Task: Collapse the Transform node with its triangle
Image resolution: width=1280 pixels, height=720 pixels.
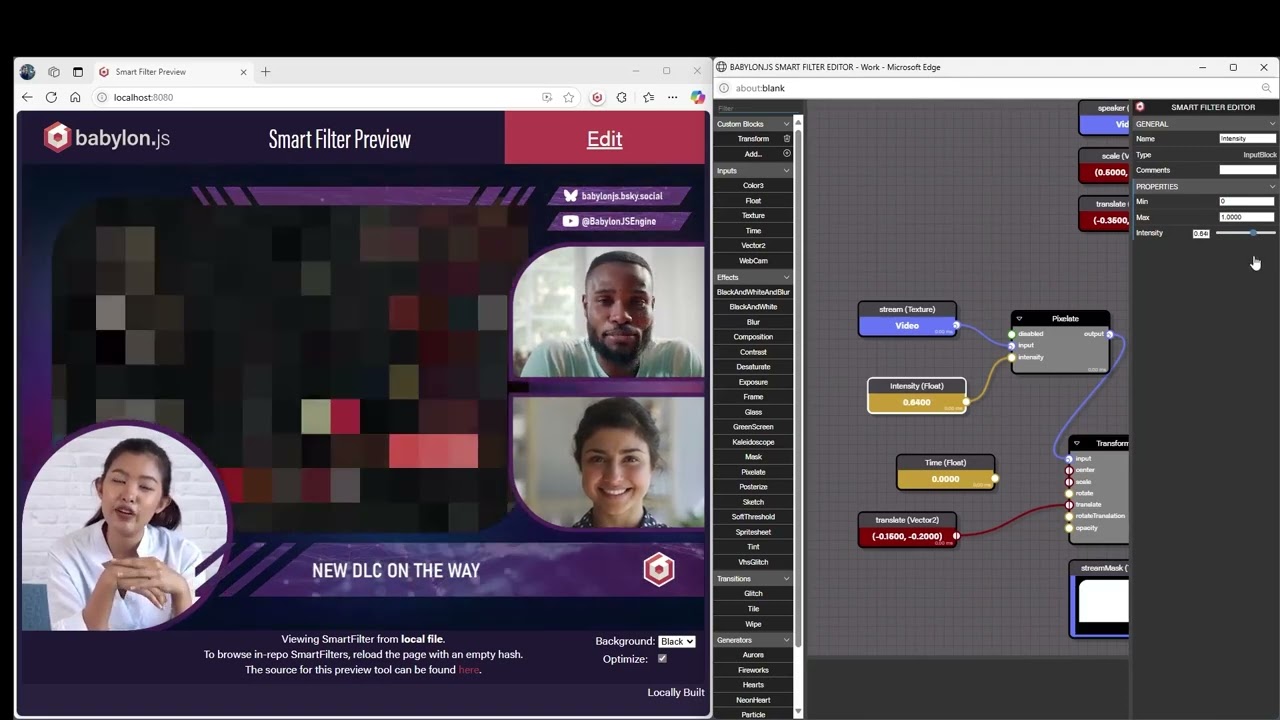Action: 1077,443
